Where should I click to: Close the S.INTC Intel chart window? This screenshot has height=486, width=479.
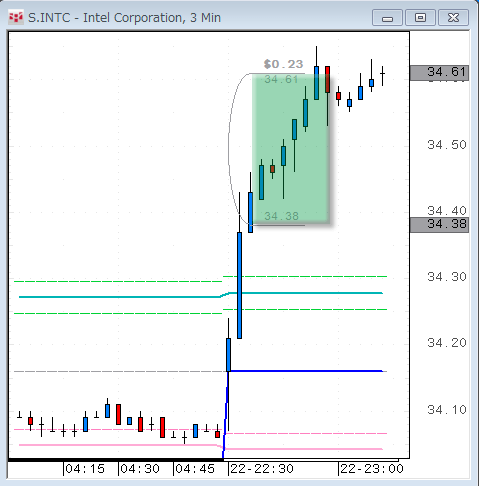[453, 18]
